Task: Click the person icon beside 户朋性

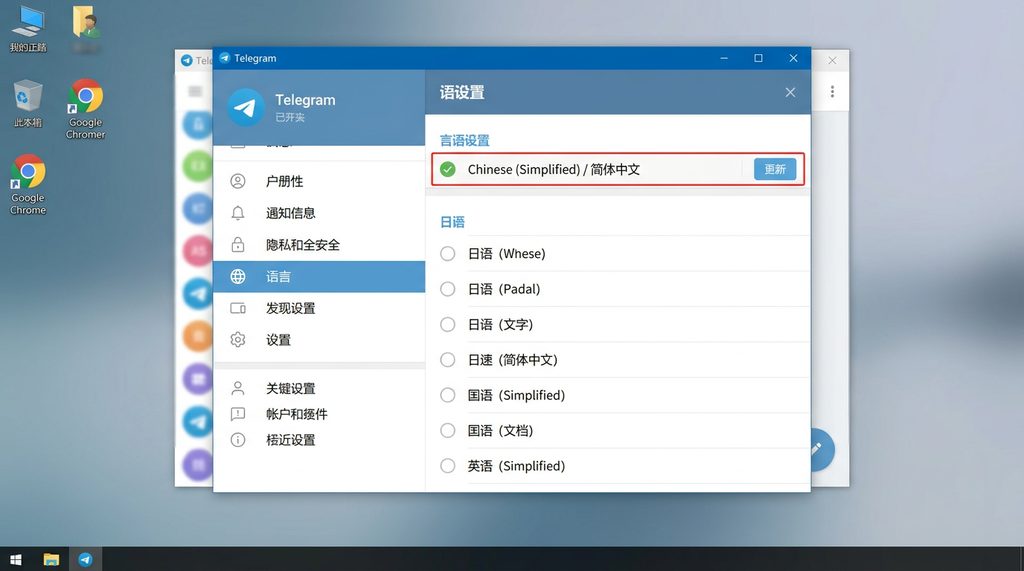Action: (238, 181)
